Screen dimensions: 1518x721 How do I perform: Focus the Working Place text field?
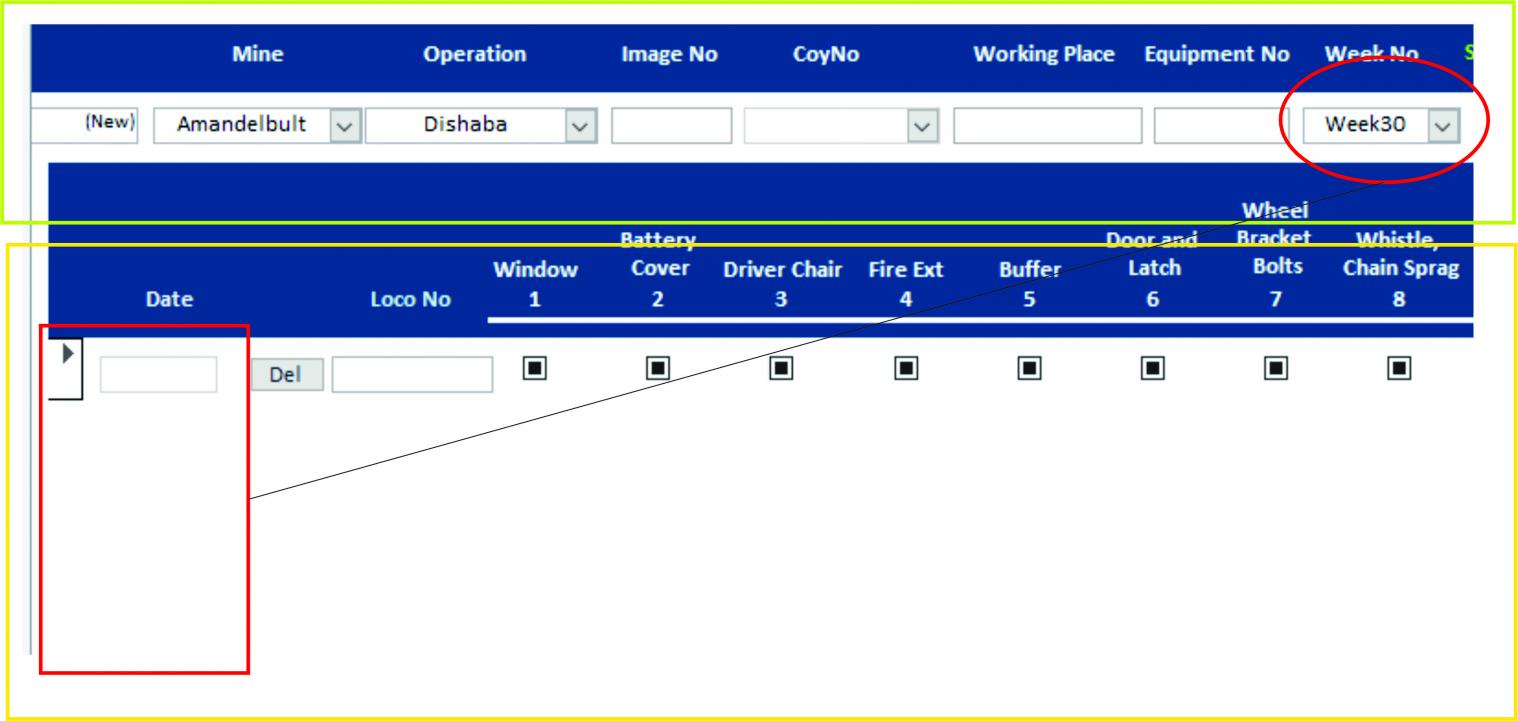coord(1047,126)
